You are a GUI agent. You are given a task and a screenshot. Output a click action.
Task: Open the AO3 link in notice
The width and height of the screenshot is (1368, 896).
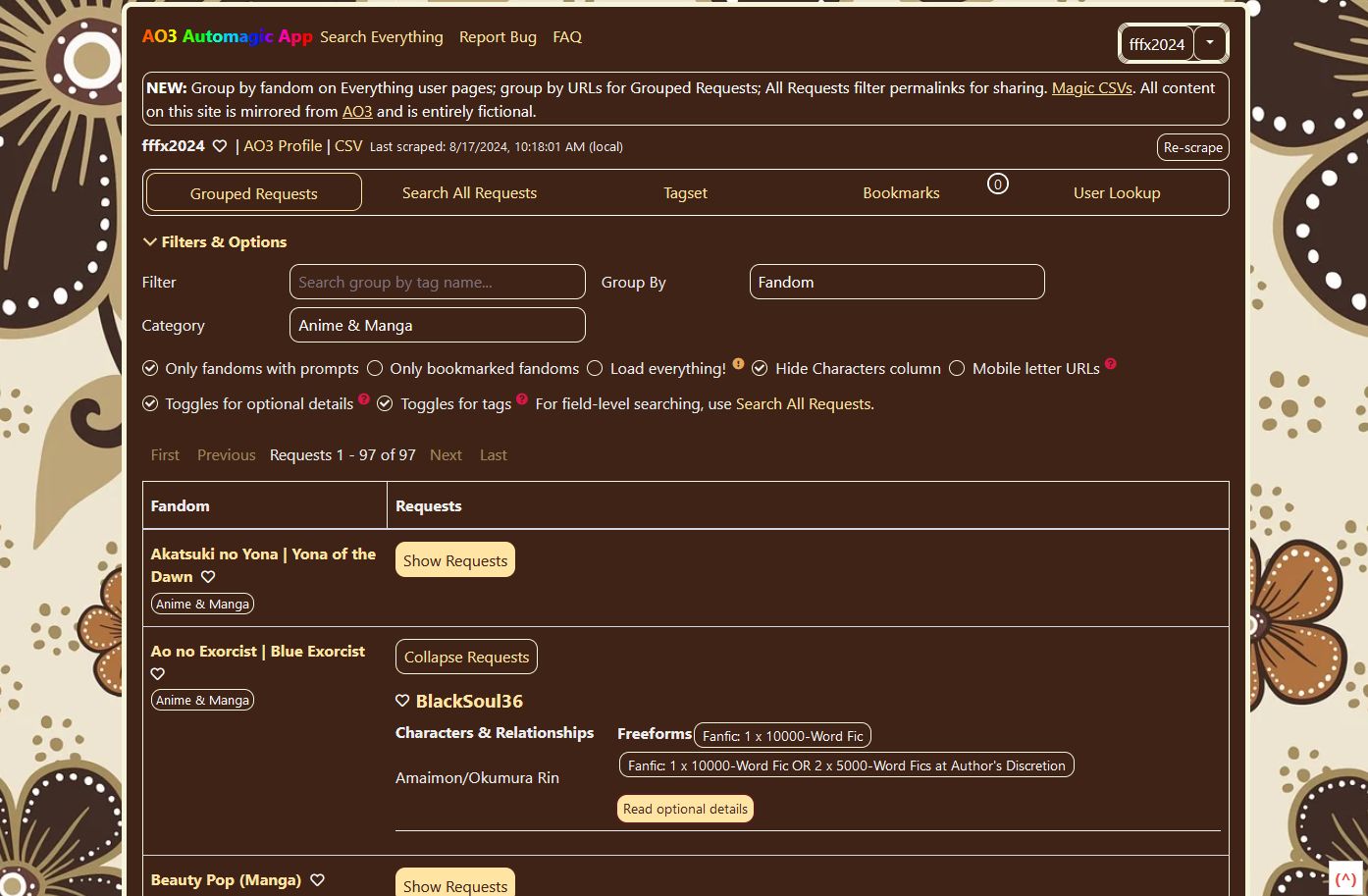(357, 112)
